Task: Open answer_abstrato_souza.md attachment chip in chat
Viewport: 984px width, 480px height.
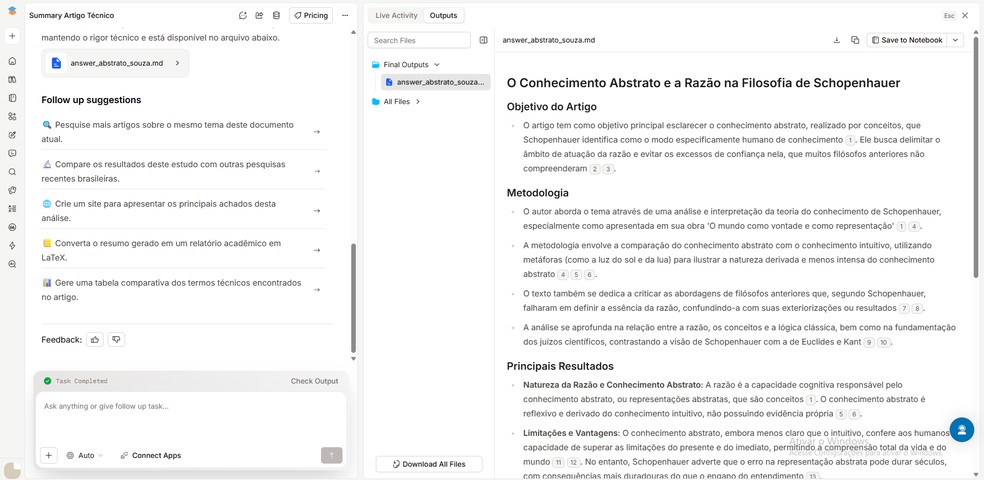Action: click(115, 63)
